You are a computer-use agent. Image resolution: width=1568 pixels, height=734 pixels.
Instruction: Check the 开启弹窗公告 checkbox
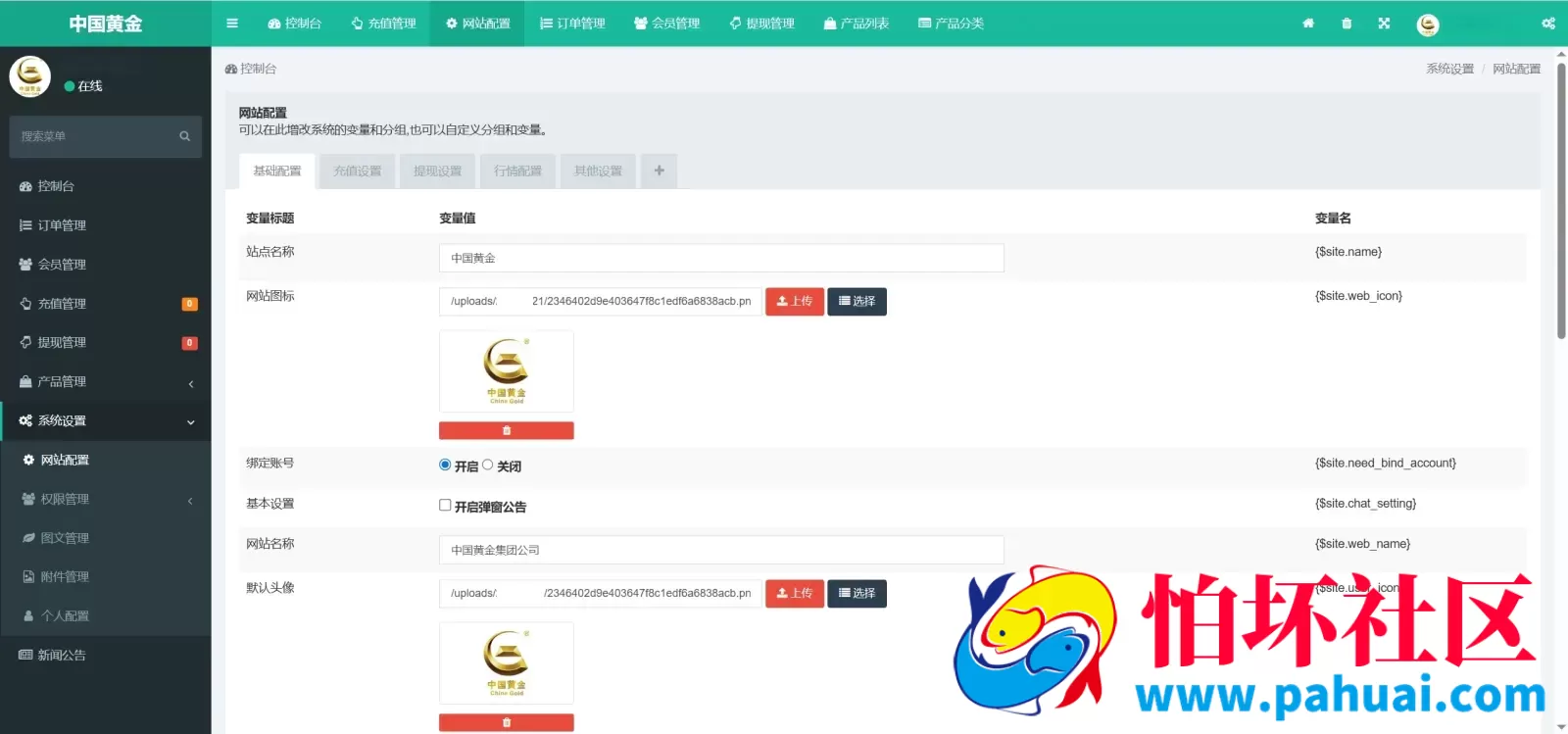445,506
